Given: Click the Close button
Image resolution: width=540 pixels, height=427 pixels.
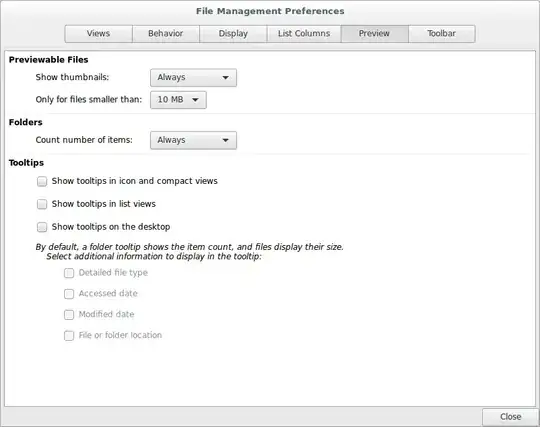Looking at the screenshot, I should point(510,417).
